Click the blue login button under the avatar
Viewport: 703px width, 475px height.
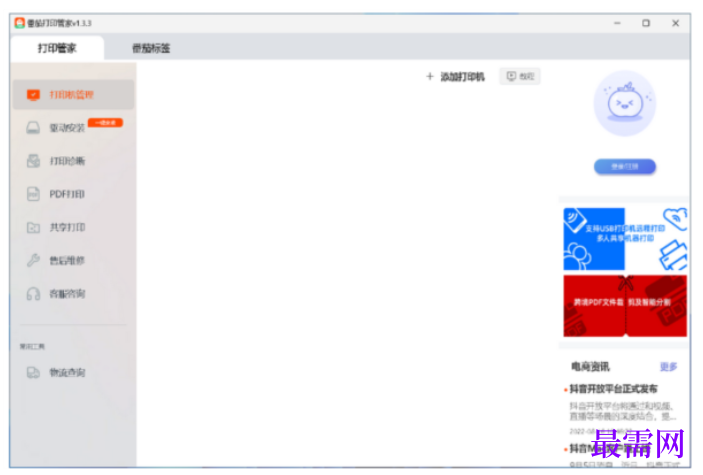coord(625,166)
